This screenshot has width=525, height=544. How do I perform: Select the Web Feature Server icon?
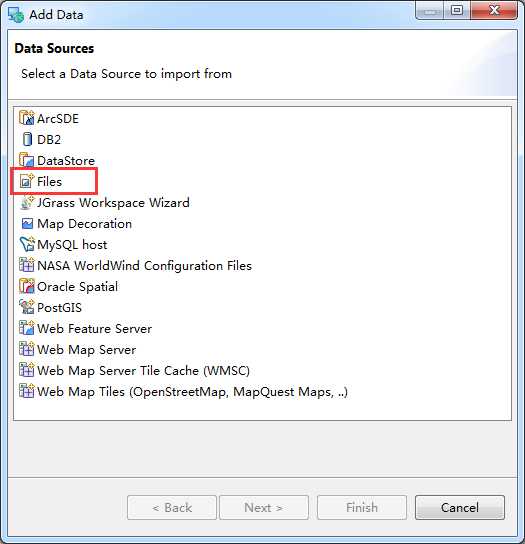pyautogui.click(x=27, y=328)
